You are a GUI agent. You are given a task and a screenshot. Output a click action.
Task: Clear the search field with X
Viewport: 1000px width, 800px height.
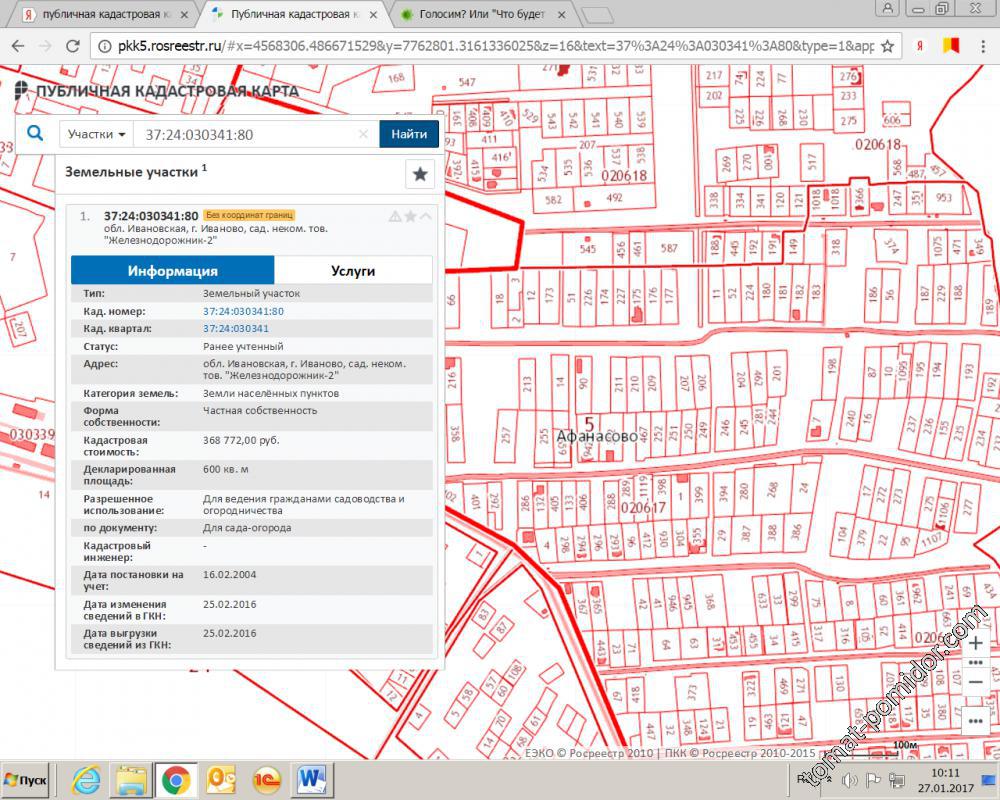point(363,134)
